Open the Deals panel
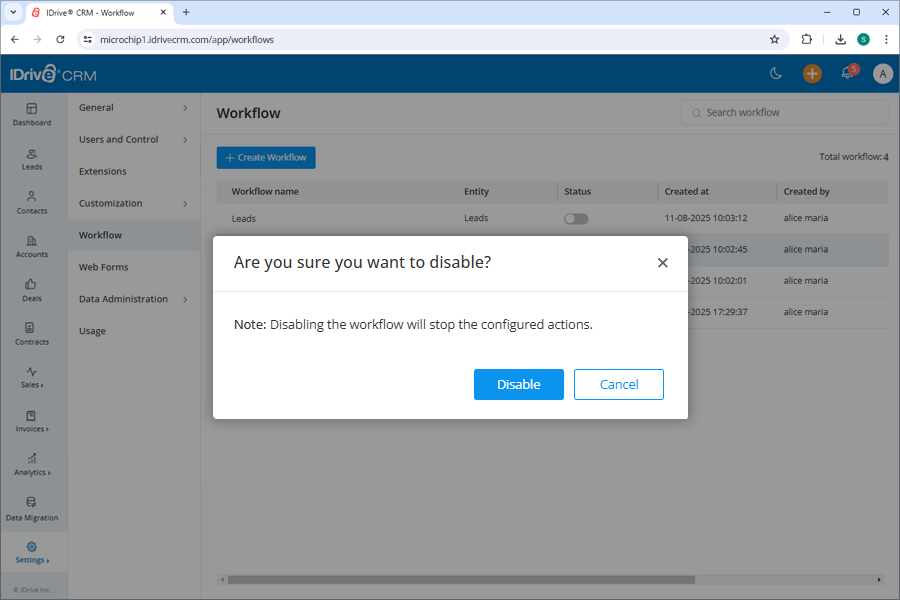The image size is (900, 600). pos(32,292)
